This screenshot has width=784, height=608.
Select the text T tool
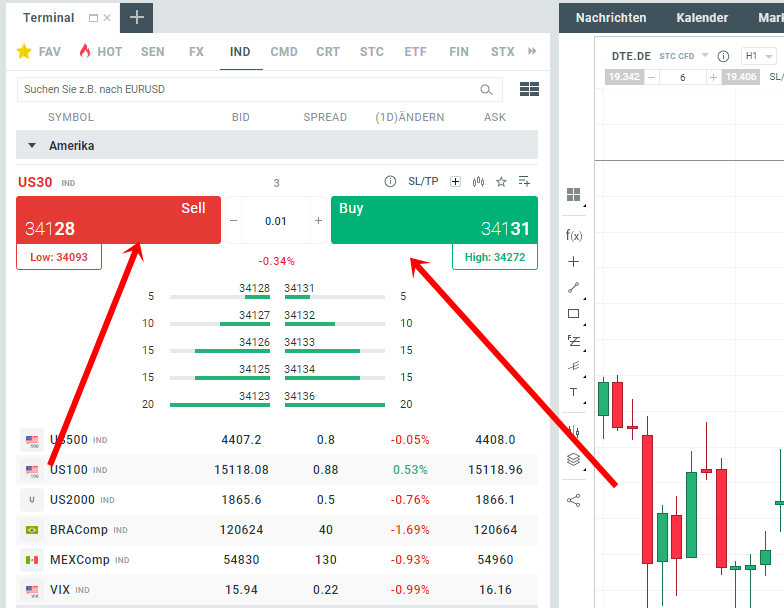tap(574, 392)
